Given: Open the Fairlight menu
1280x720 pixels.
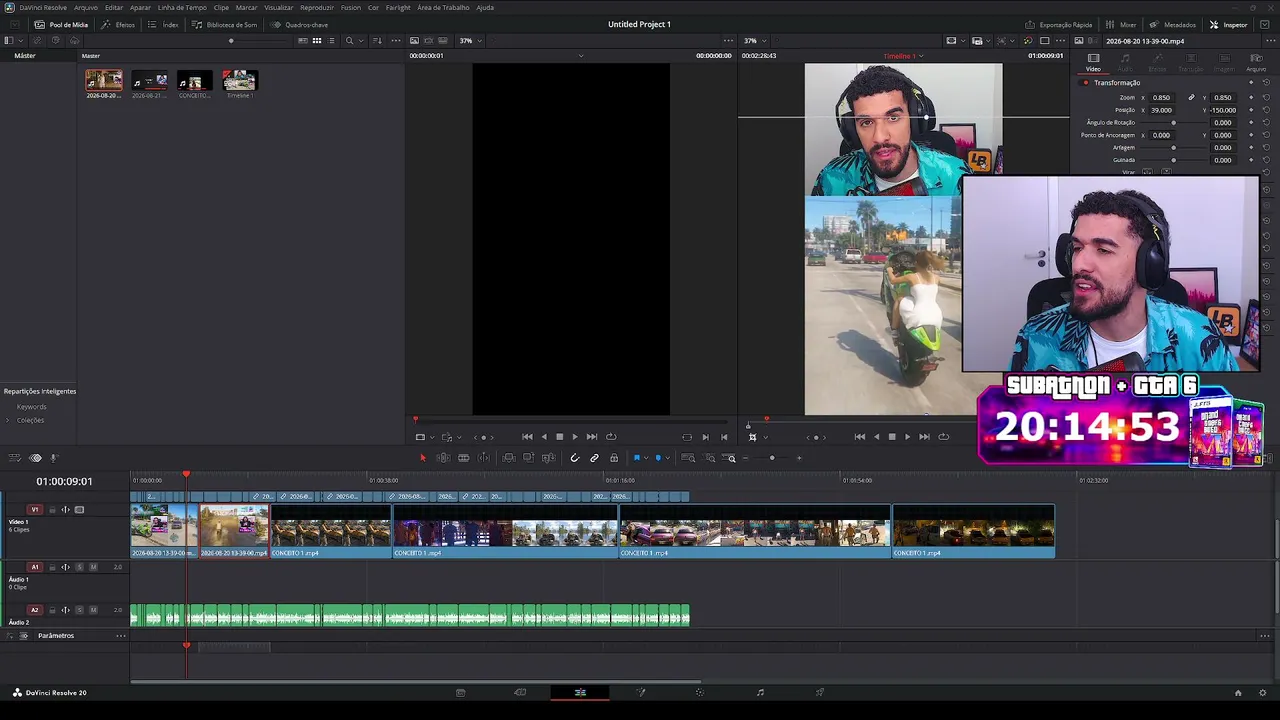Looking at the screenshot, I should click(398, 7).
